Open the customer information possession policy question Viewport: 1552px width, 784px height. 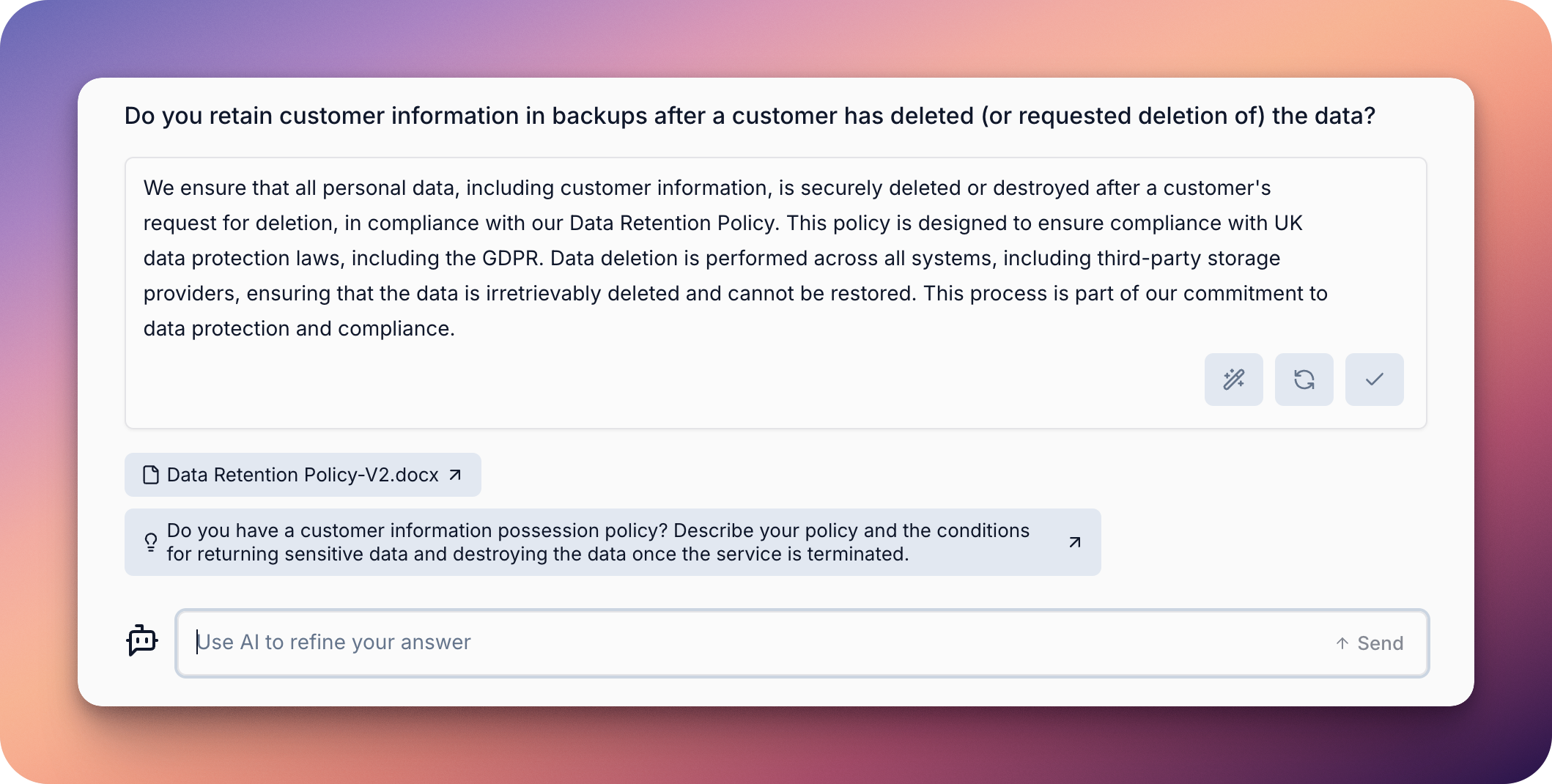pyautogui.click(x=613, y=542)
